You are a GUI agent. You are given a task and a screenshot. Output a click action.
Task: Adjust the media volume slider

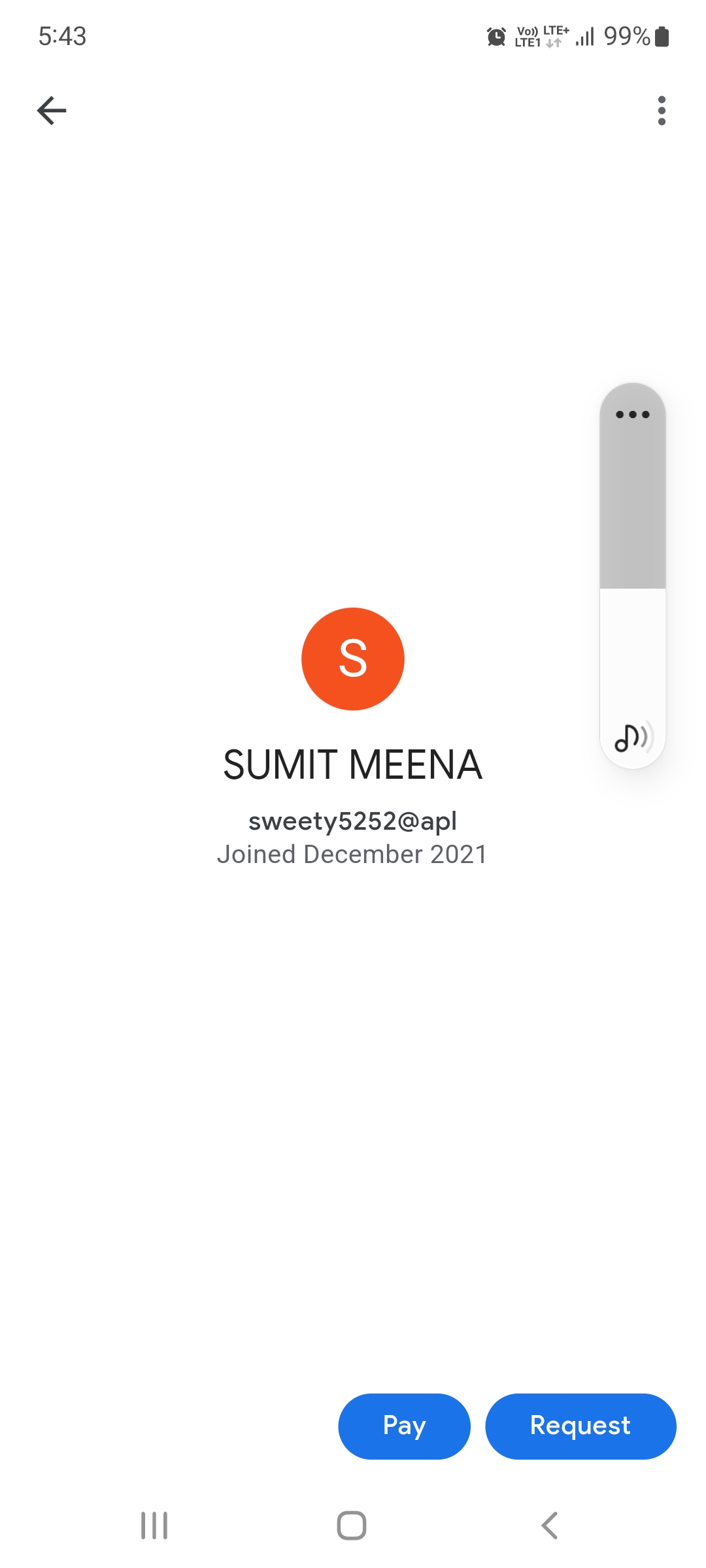point(632,588)
